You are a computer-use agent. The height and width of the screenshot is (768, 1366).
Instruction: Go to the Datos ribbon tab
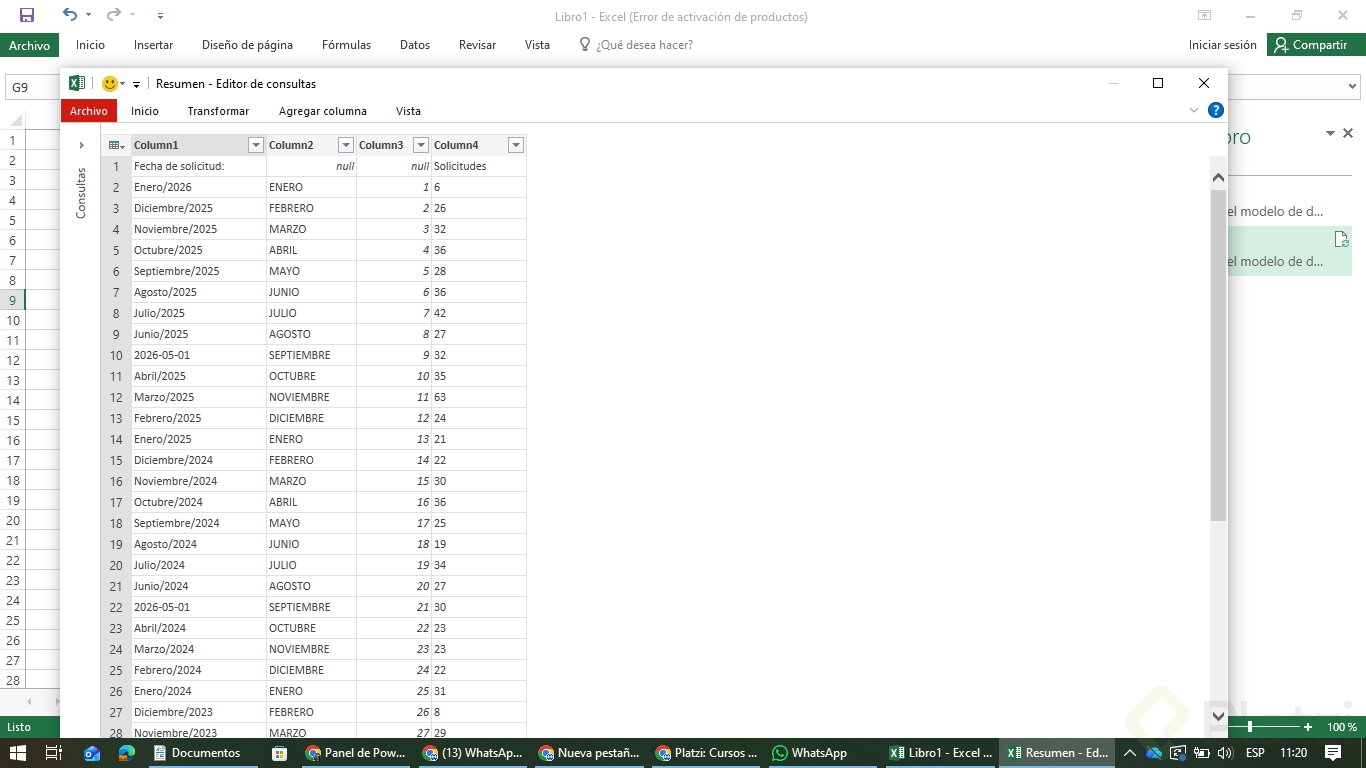coord(415,45)
